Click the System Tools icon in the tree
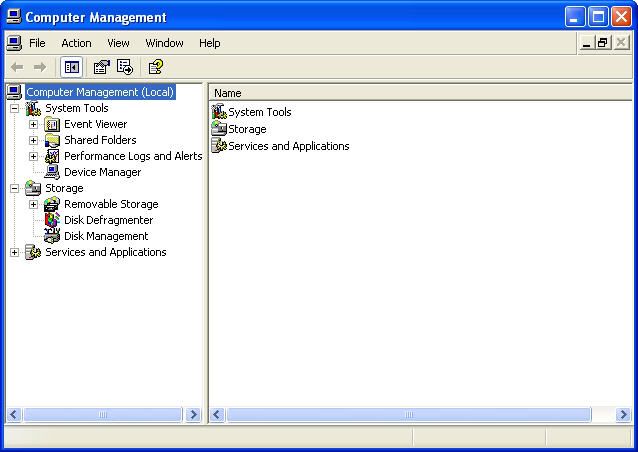This screenshot has height=452, width=638. click(x=33, y=108)
